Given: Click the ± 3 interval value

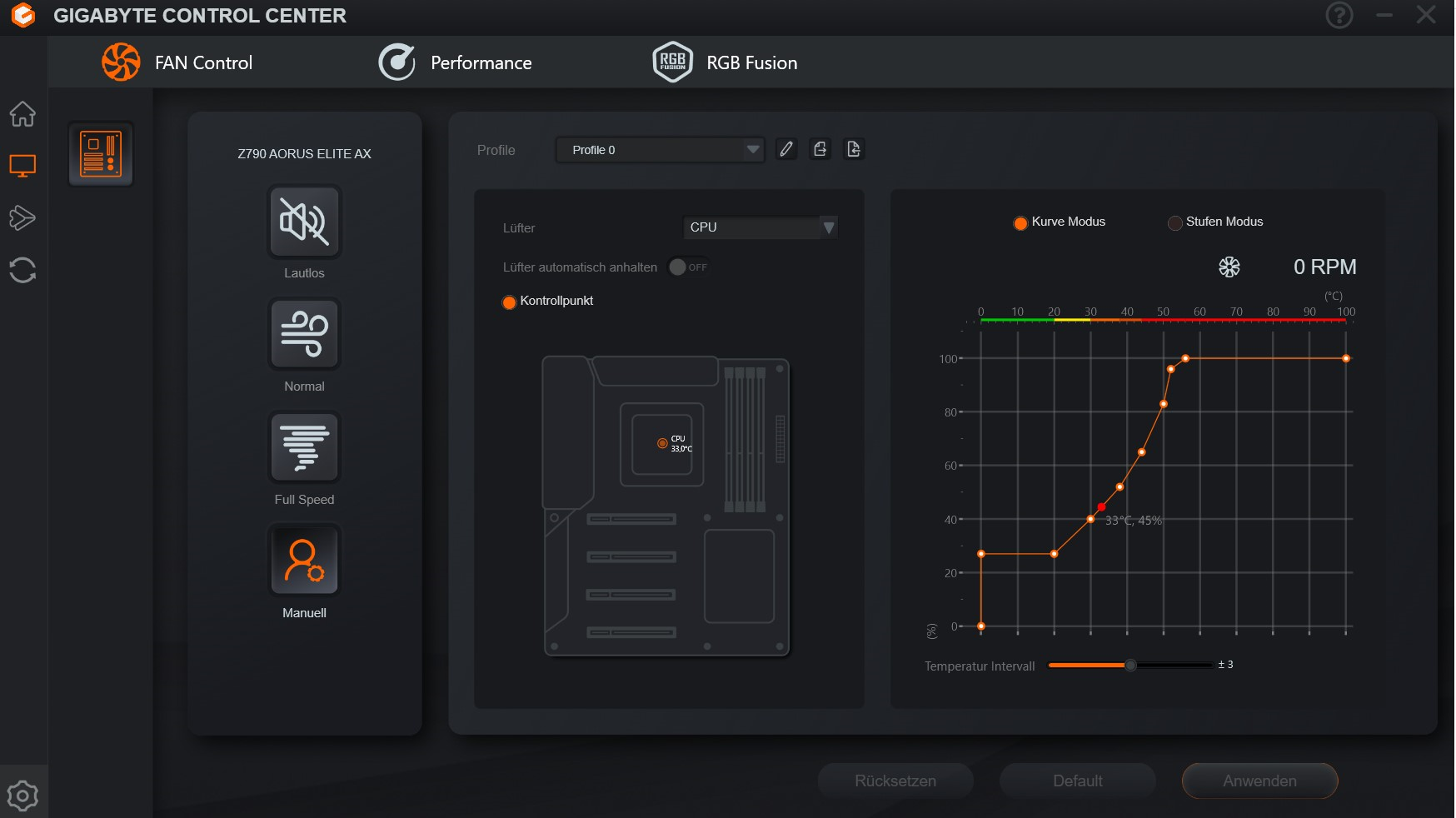Looking at the screenshot, I should click(x=1225, y=665).
